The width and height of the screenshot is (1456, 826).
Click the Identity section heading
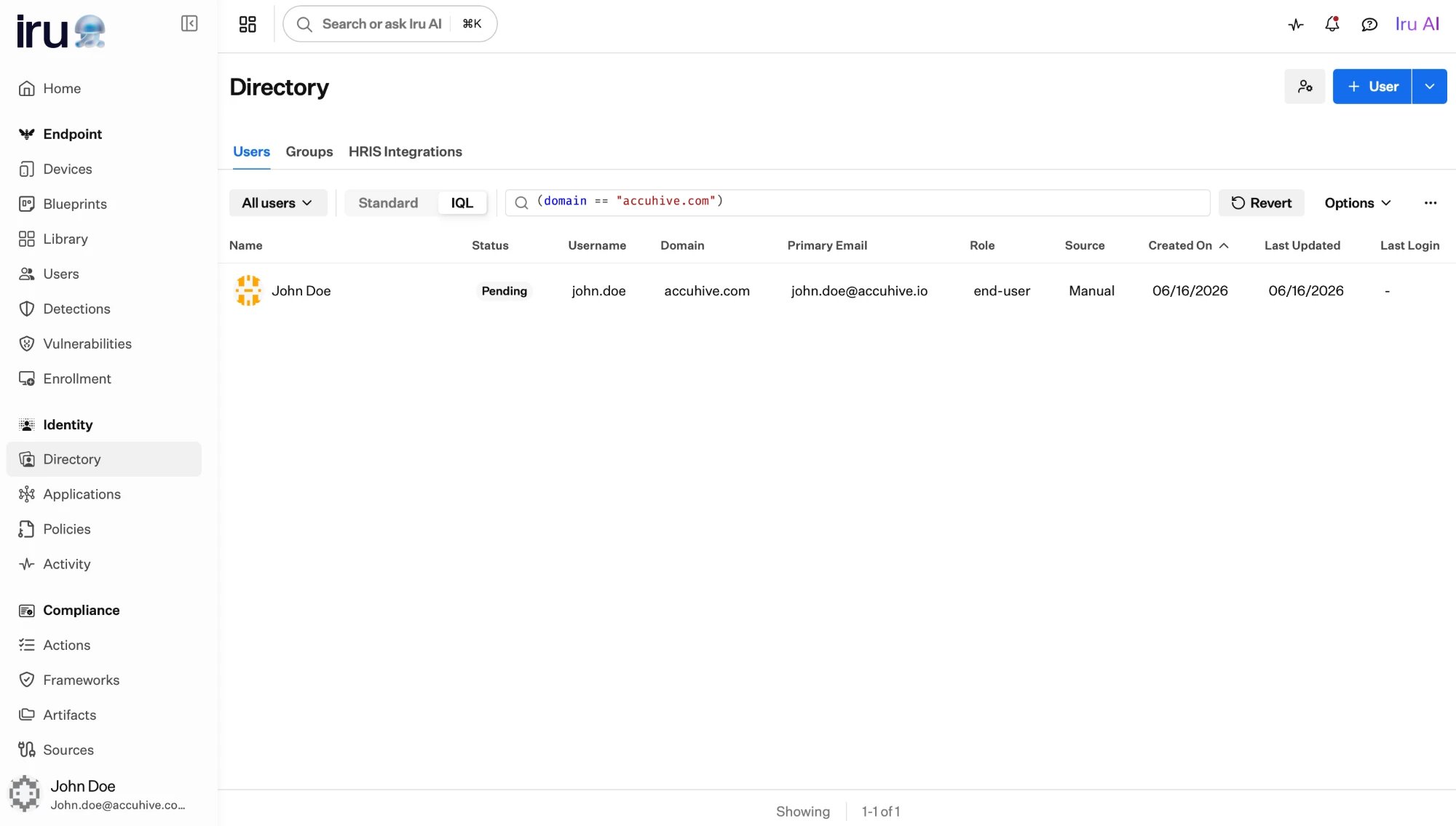tap(68, 424)
